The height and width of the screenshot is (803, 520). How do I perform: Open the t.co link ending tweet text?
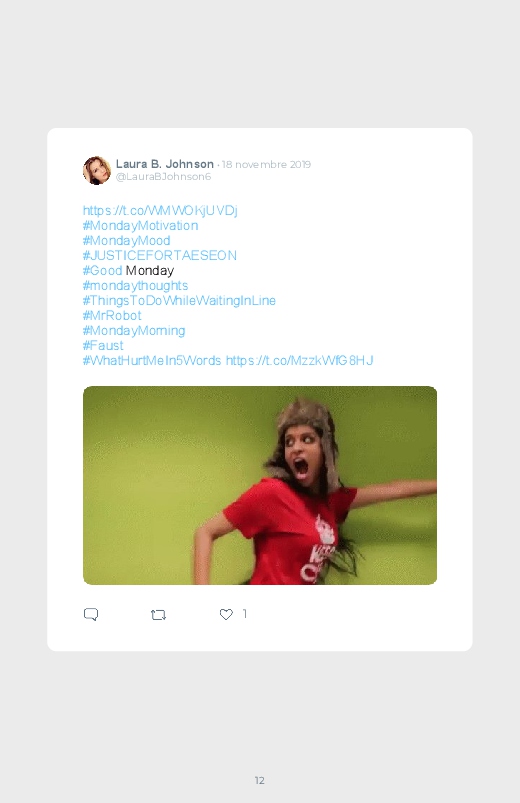[300, 361]
